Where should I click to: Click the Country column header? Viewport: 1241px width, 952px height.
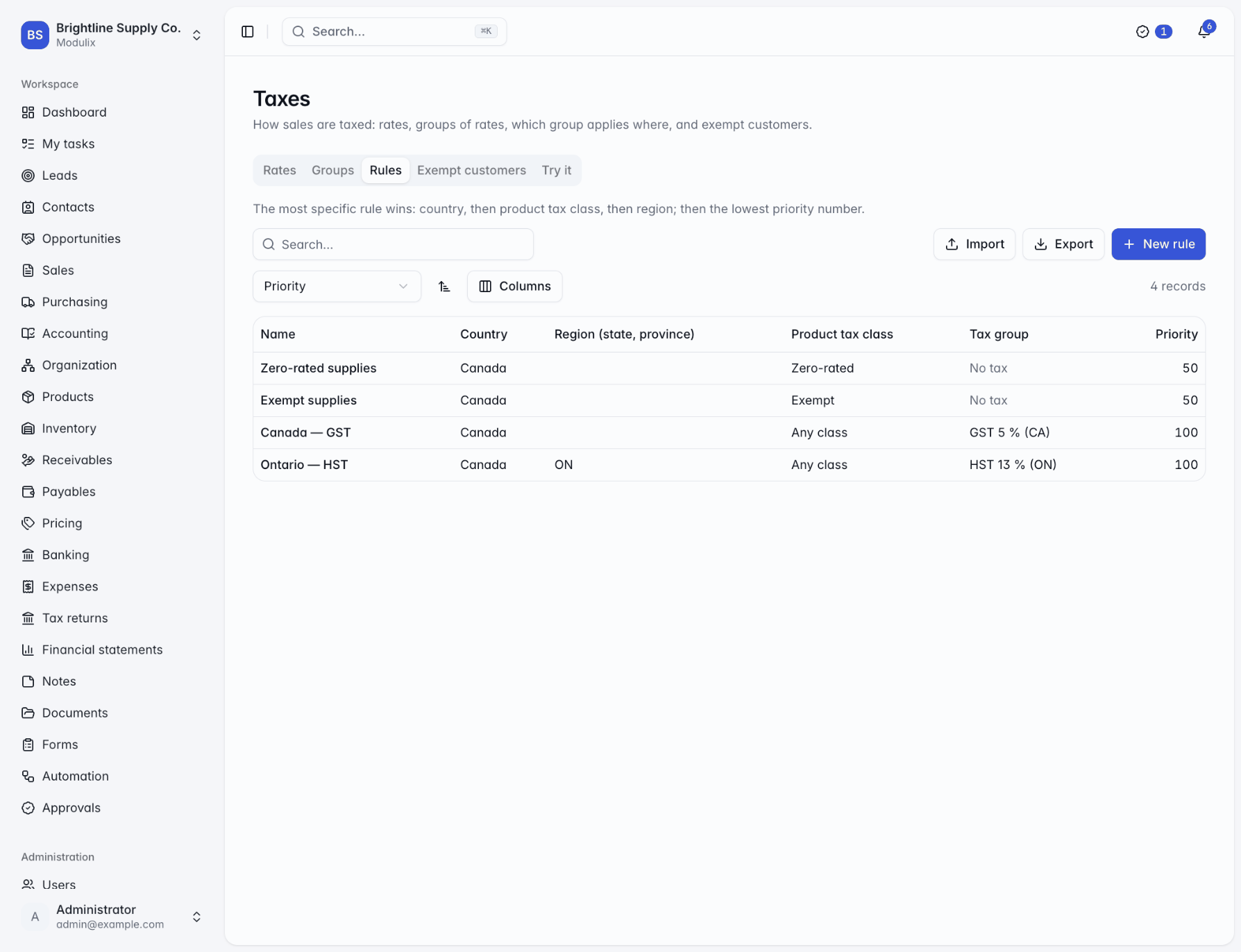click(x=484, y=334)
